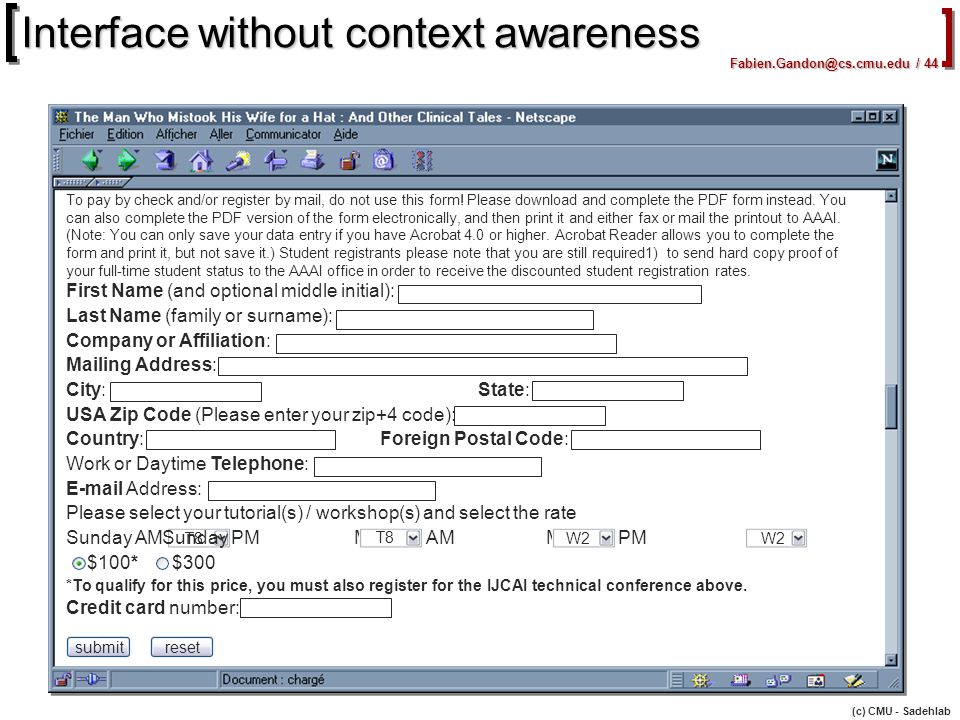The image size is (960, 720).
Task: Open the Home page house icon
Action: tap(201, 161)
